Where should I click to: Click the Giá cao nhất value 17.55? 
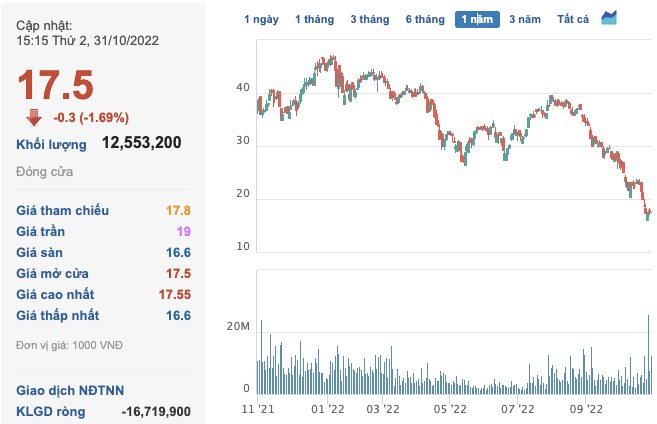point(173,294)
